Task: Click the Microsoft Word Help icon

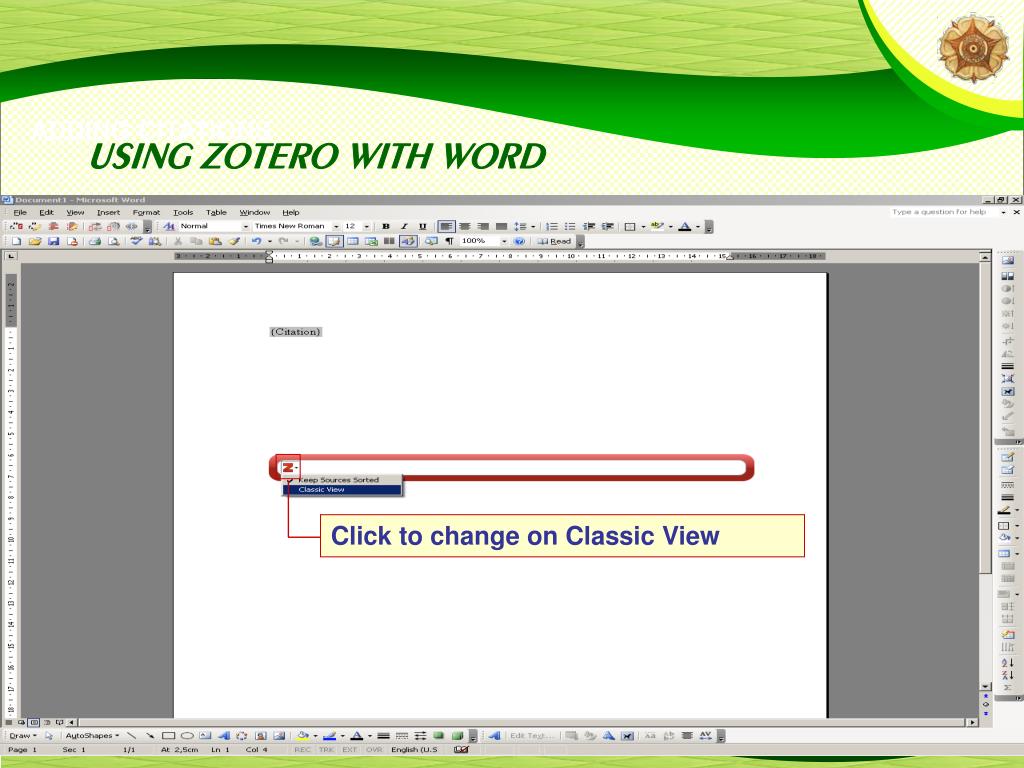Action: click(519, 242)
